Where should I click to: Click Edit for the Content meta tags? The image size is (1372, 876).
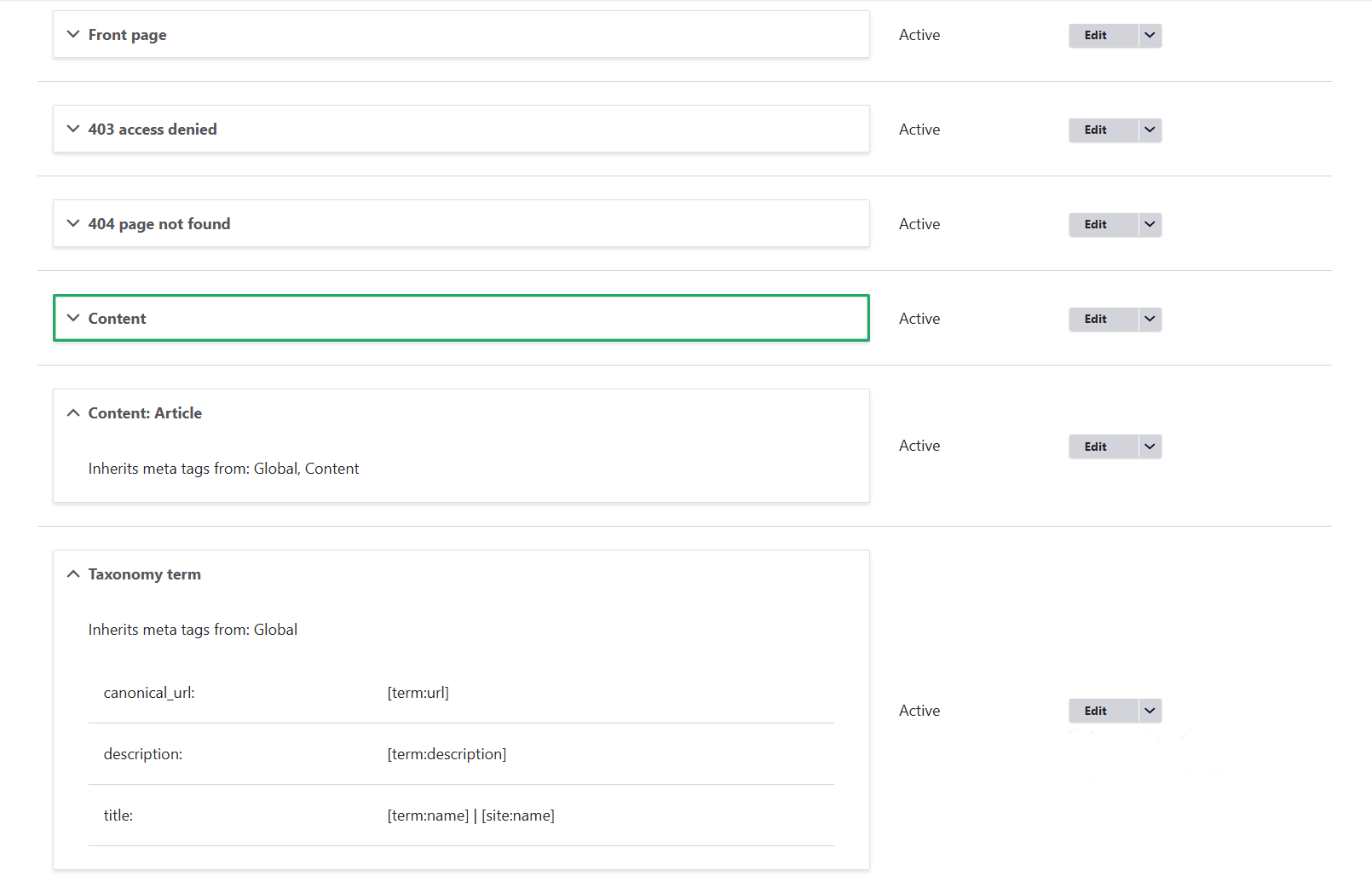click(1097, 319)
